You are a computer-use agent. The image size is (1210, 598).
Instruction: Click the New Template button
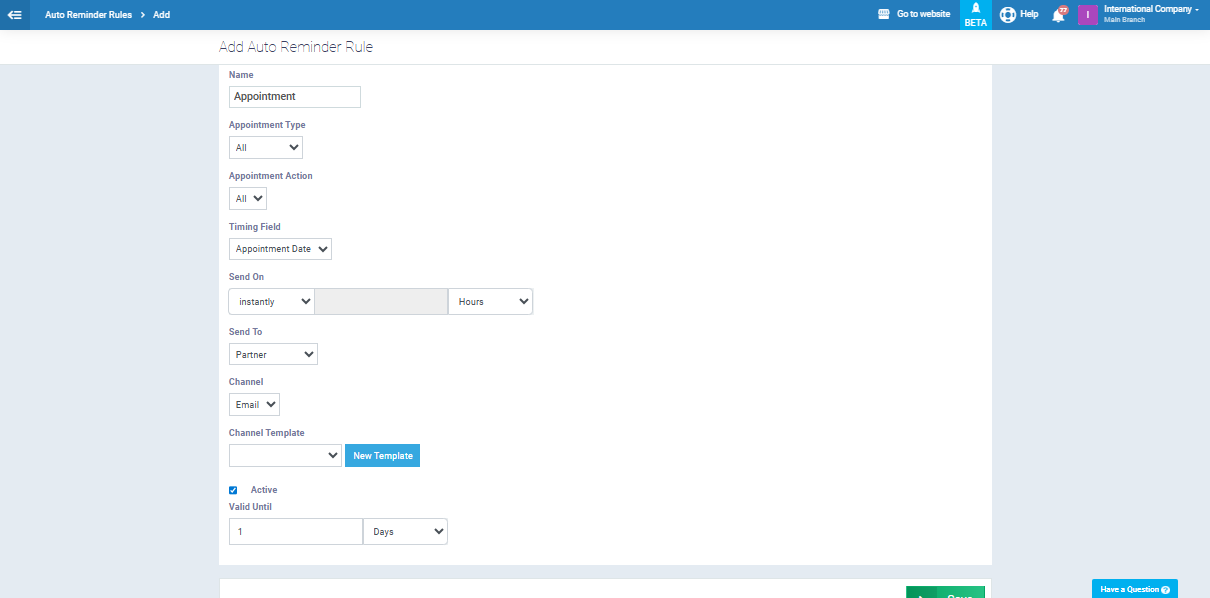click(382, 456)
